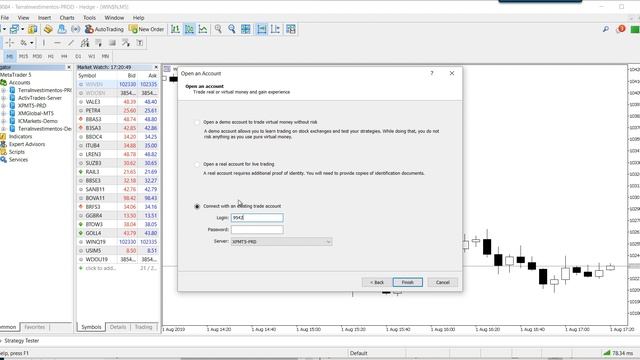Switch to Market Watch Trading tab
Viewport: 640px width, 360px height.
(143, 327)
